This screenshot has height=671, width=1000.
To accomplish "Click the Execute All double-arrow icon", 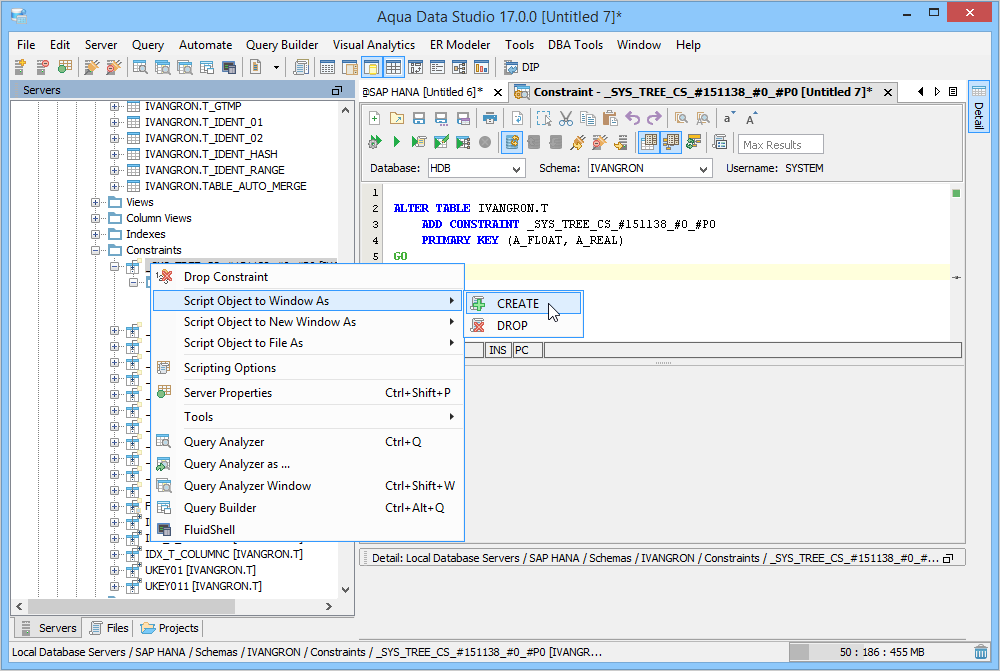I will click(374, 142).
